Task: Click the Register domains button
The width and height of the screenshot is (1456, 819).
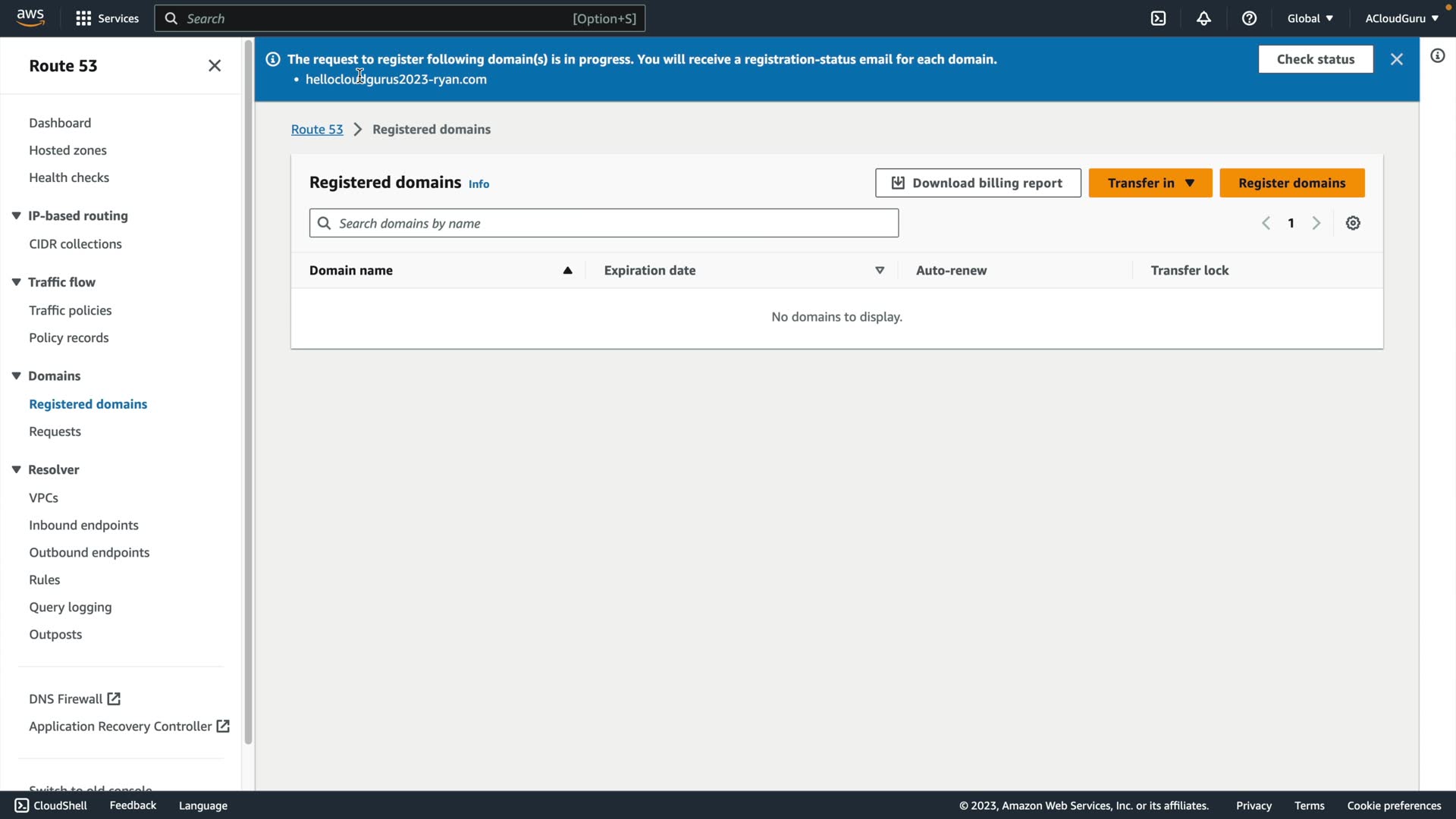Action: click(x=1291, y=183)
